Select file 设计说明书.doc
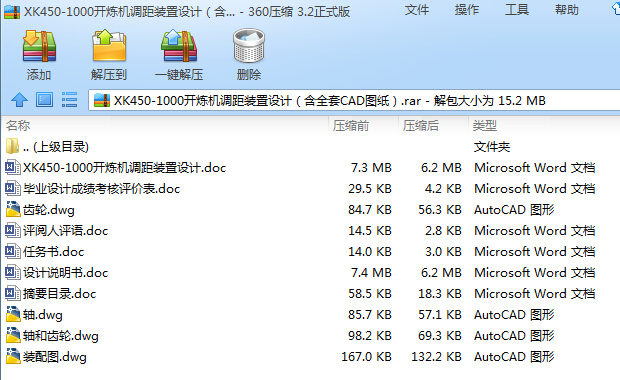Image resolution: width=620 pixels, height=380 pixels. [x=66, y=272]
